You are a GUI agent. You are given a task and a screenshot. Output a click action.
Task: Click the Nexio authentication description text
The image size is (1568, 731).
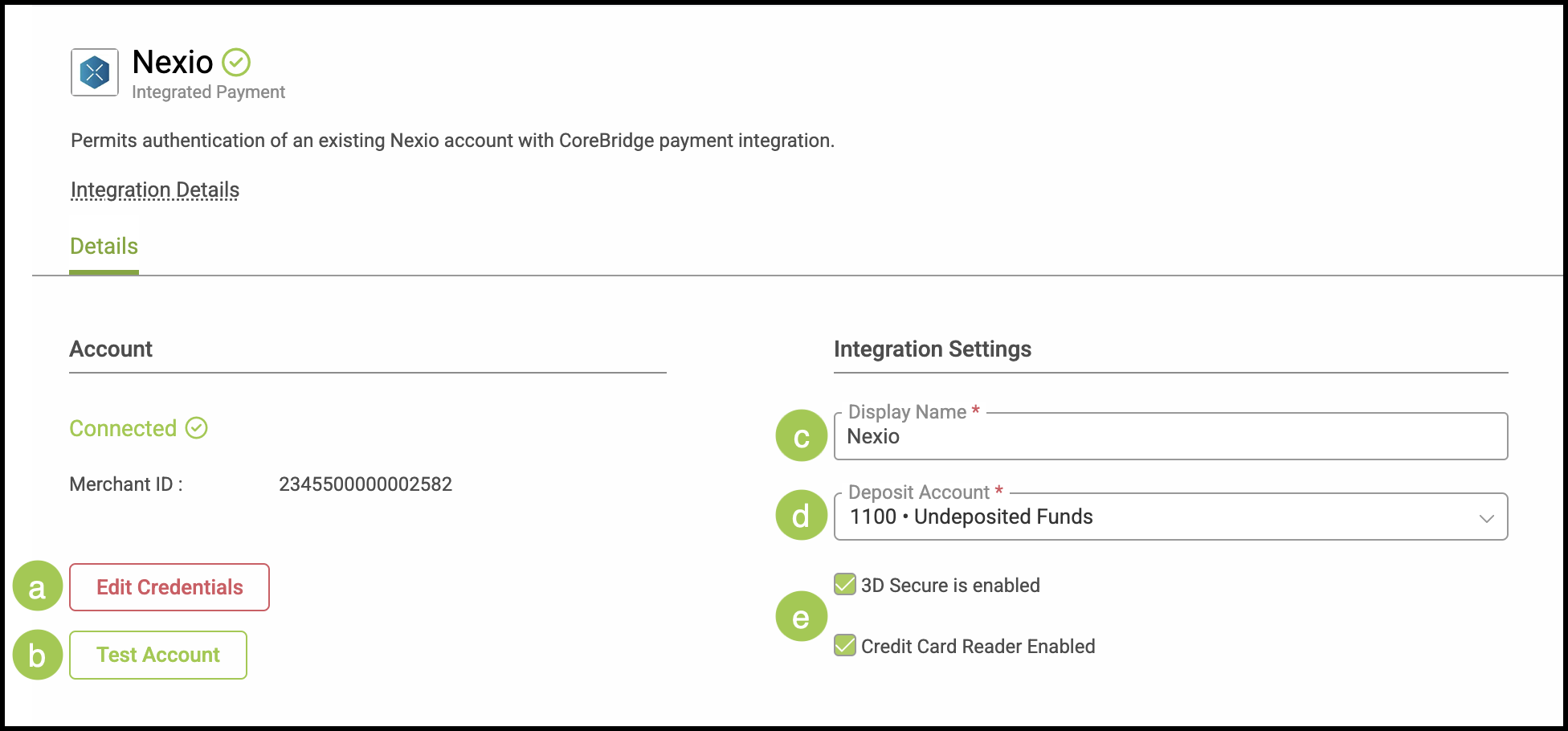[x=453, y=141]
